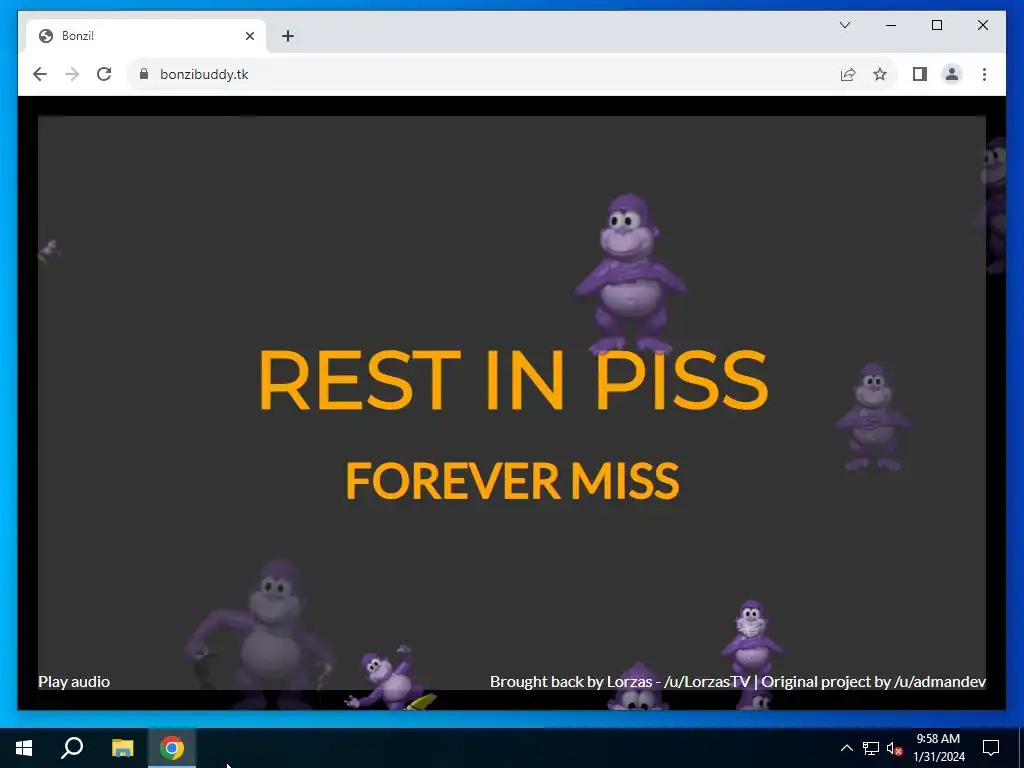Close the Bonzi! tab
The height and width of the screenshot is (768, 1024).
(x=249, y=36)
